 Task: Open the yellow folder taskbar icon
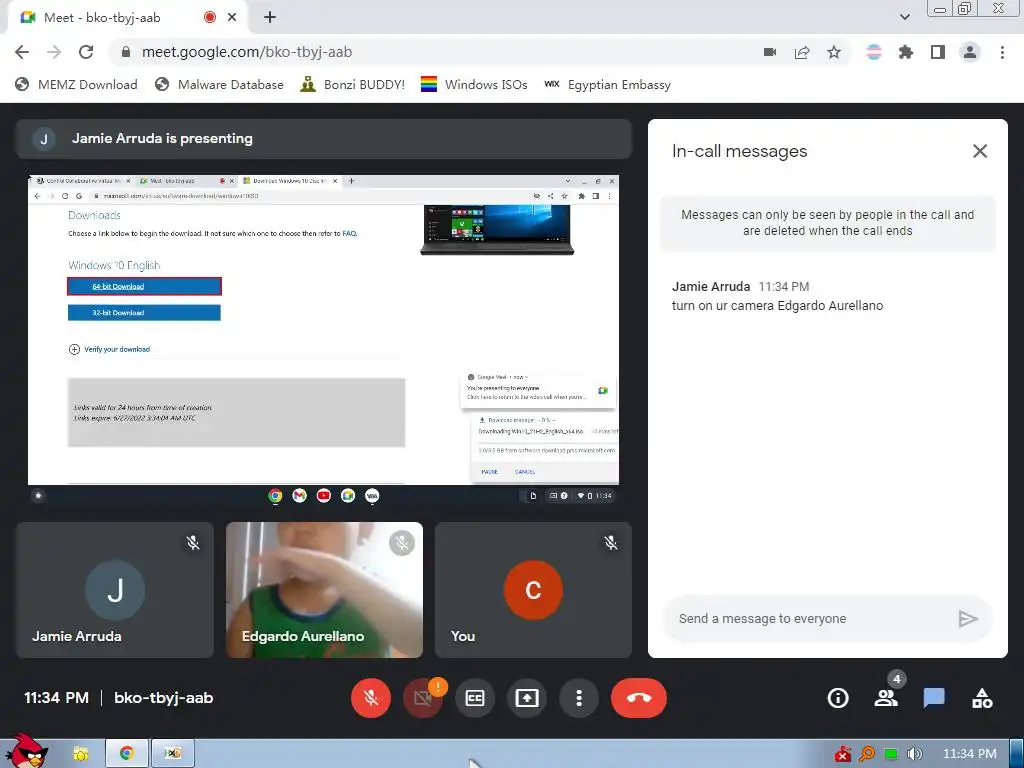(x=81, y=754)
